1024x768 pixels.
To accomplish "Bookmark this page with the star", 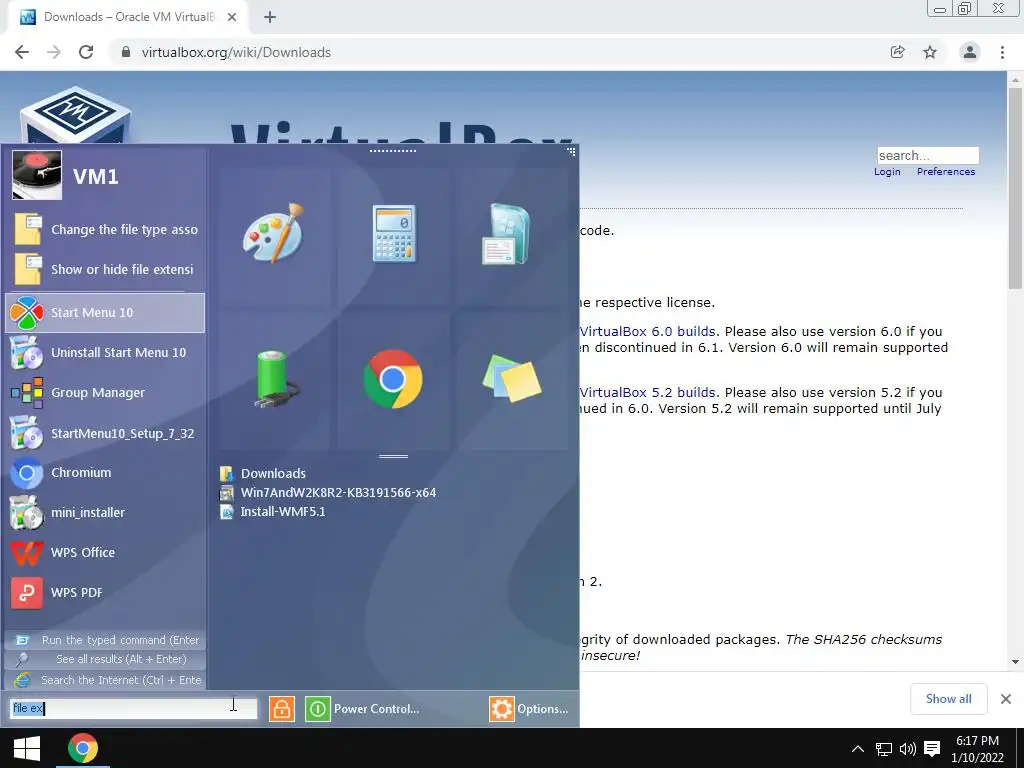I will [930, 52].
